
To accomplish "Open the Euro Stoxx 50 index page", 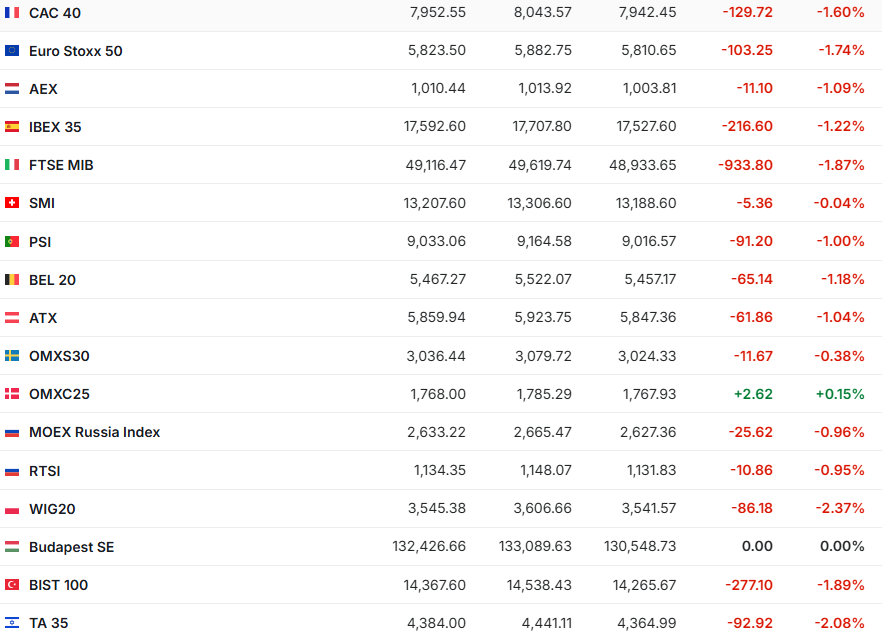I will point(75,51).
